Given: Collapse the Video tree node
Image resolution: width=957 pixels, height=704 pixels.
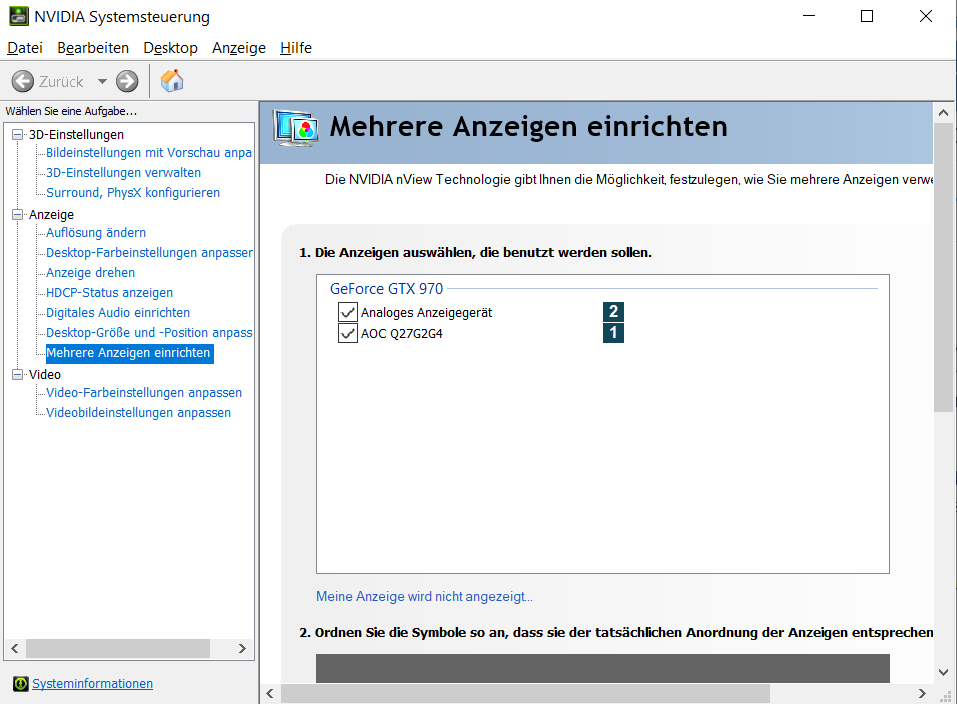Looking at the screenshot, I should pyautogui.click(x=18, y=374).
